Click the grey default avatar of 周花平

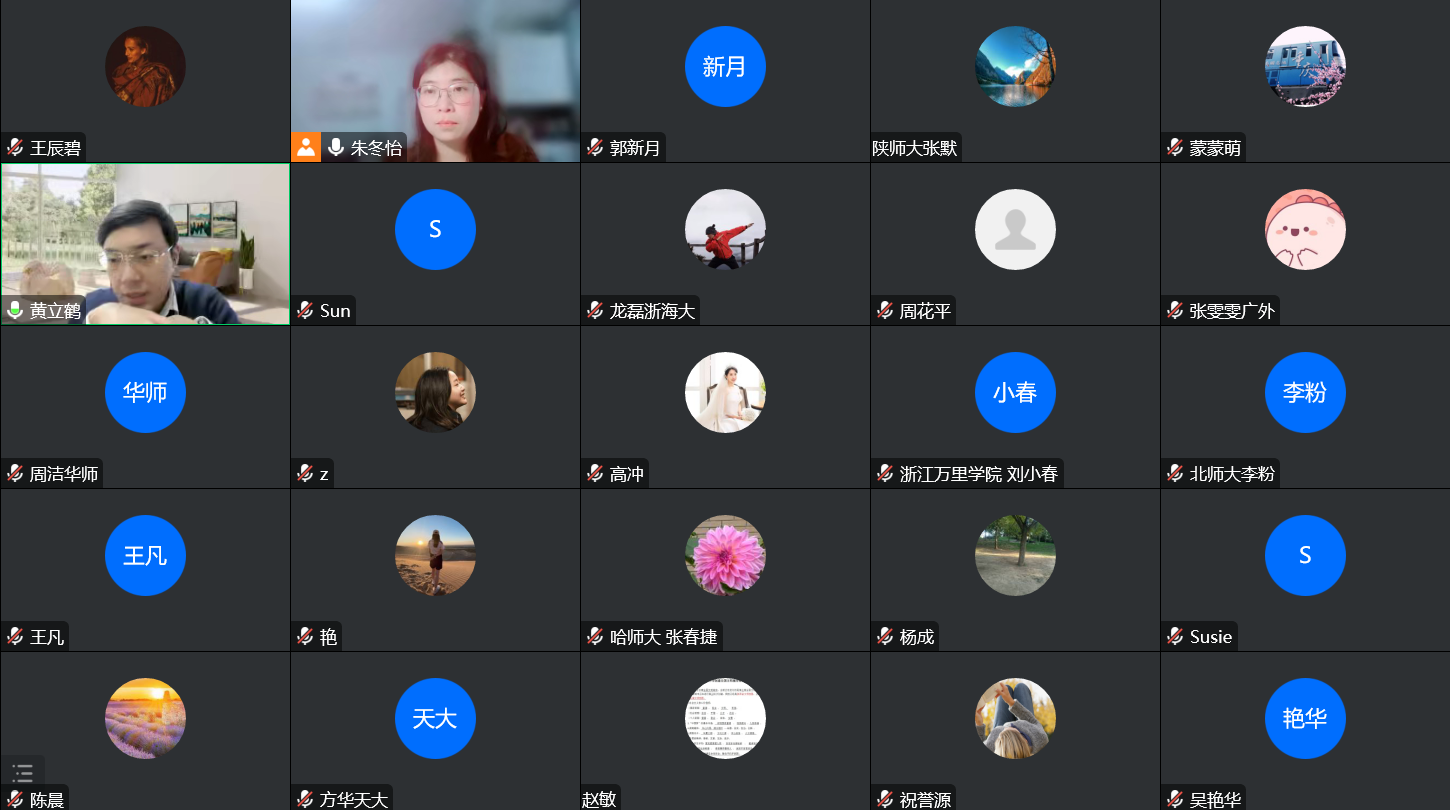(x=1015, y=229)
